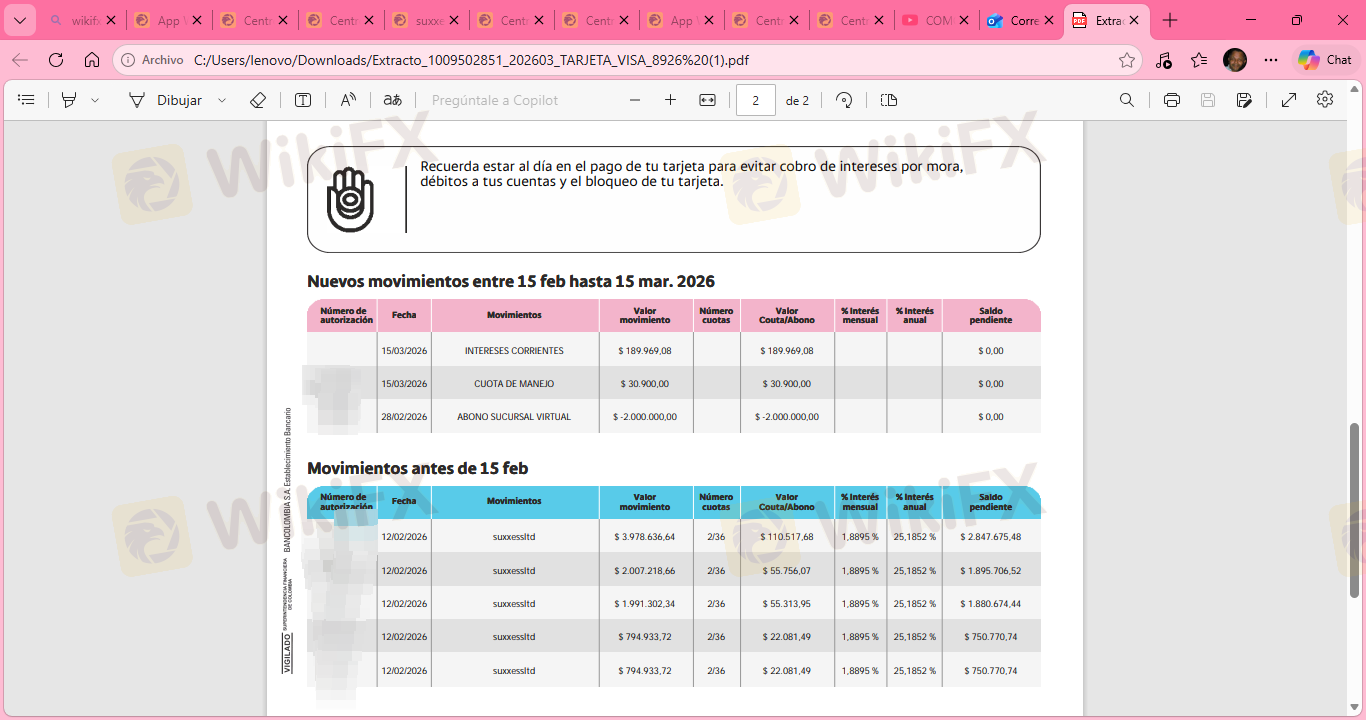Open the browser profile avatar
Screen dimensions: 1366x720
[x=1235, y=60]
